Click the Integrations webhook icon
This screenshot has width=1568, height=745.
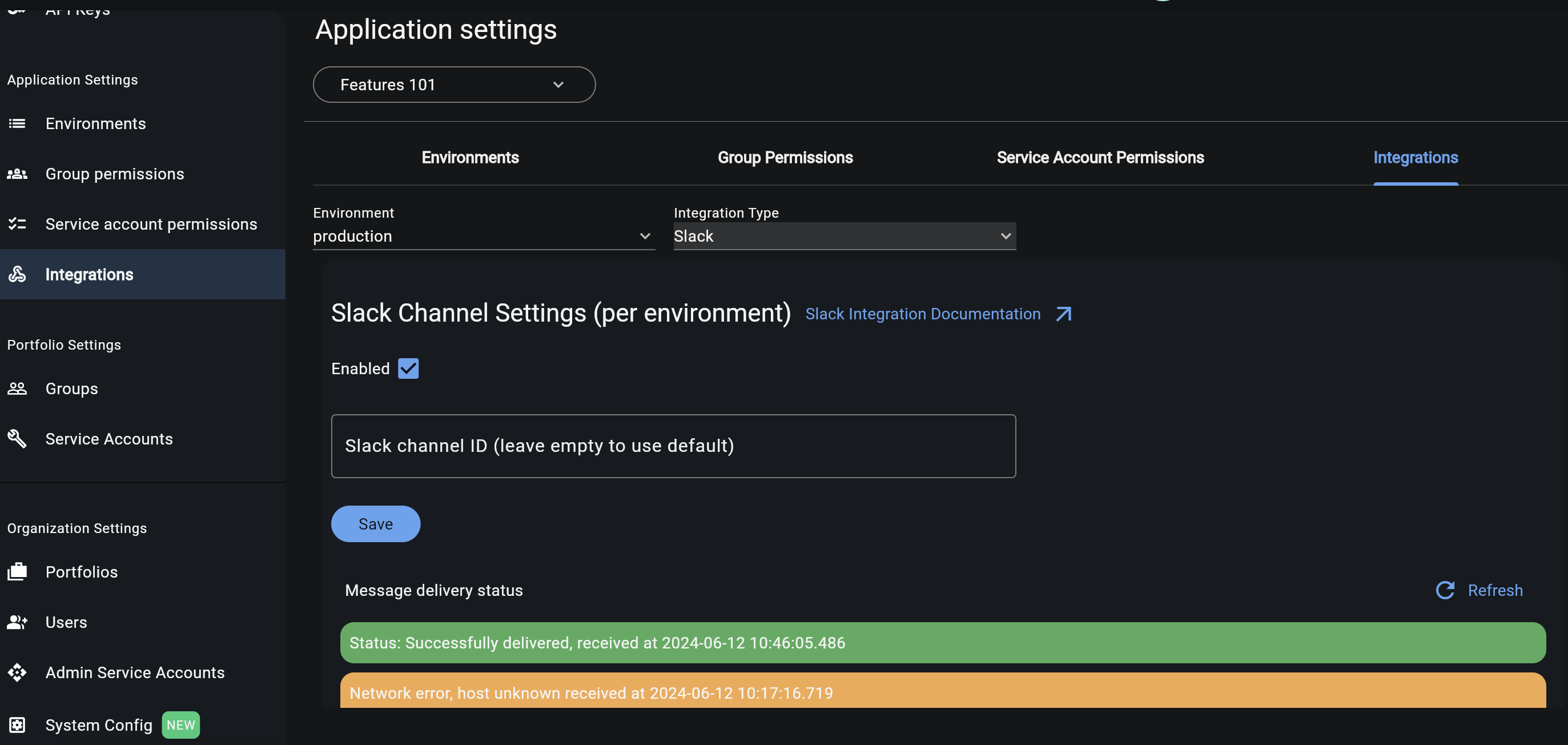click(17, 274)
